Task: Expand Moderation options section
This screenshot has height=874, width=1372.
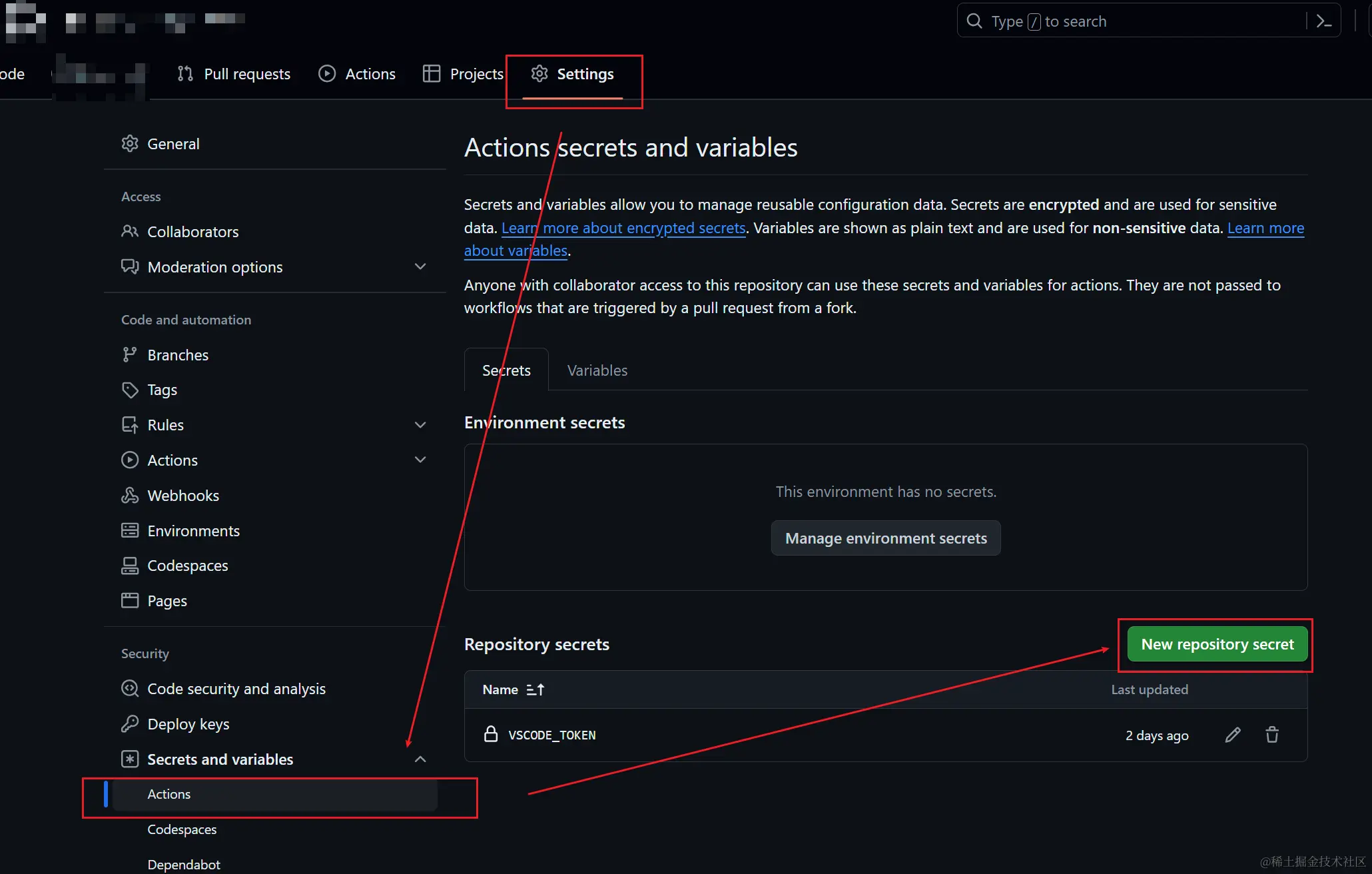Action: [x=420, y=266]
